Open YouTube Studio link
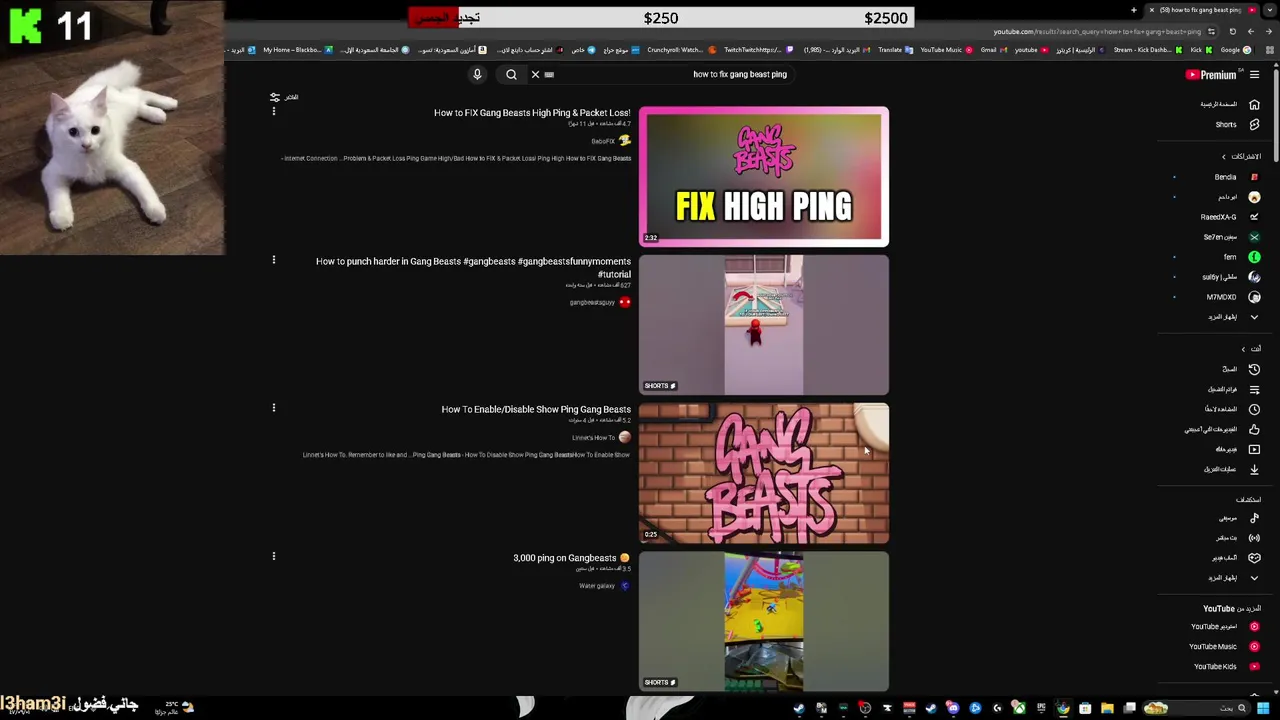The width and height of the screenshot is (1280, 720). coord(1225,627)
